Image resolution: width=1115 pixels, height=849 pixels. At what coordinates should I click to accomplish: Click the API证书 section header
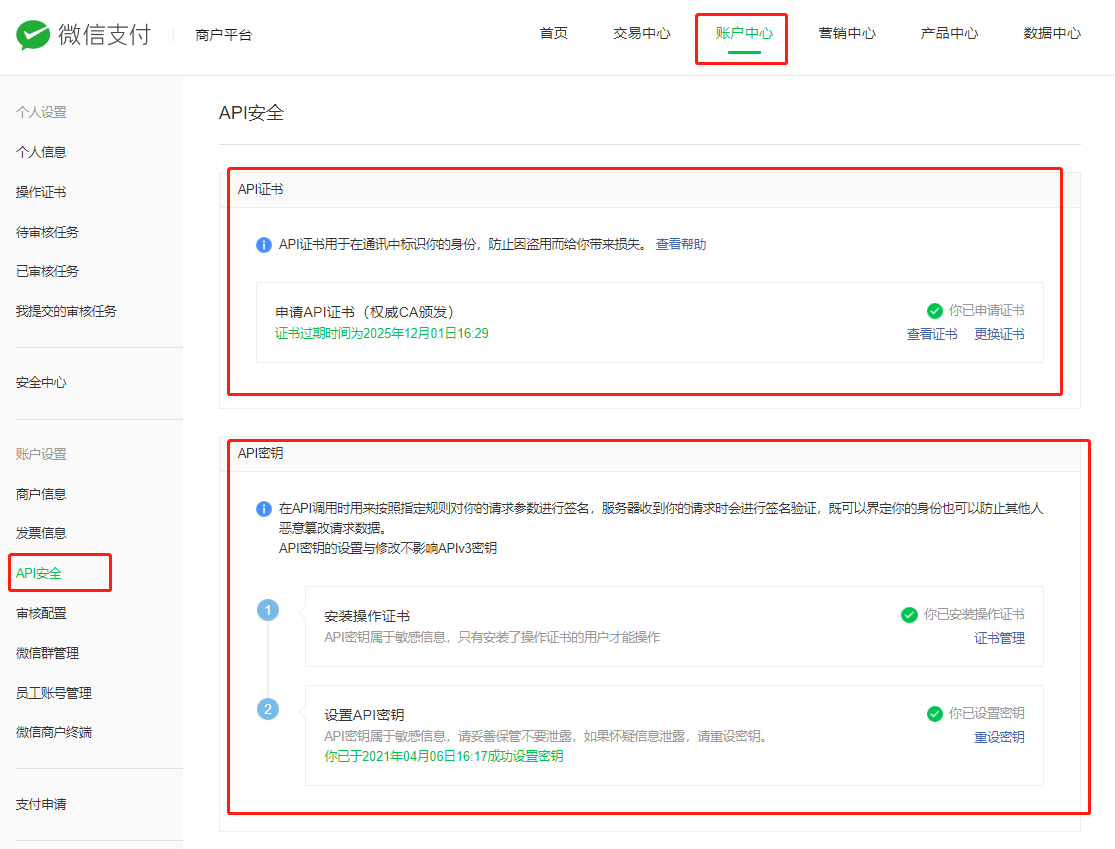(x=260, y=189)
